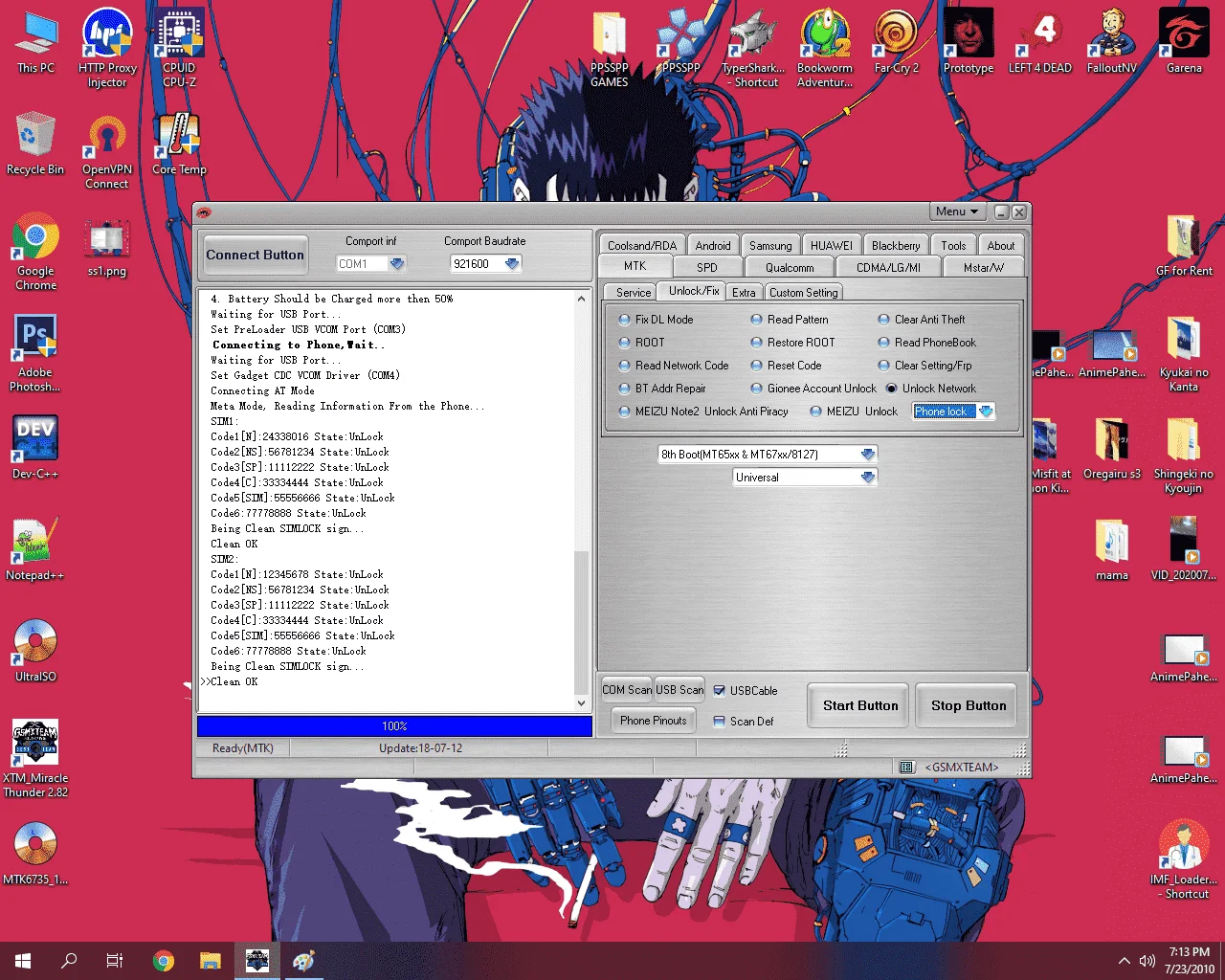This screenshot has width=1225, height=980.
Task: Expand the Comport Baudrate 921600 dropdown
Action: point(512,264)
